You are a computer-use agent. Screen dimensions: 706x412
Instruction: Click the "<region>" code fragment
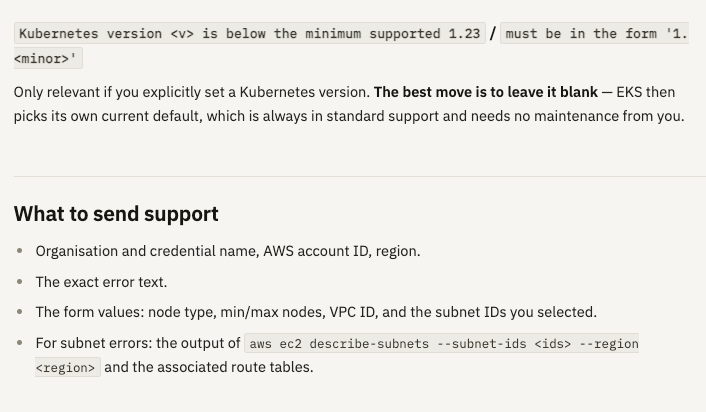pos(68,367)
